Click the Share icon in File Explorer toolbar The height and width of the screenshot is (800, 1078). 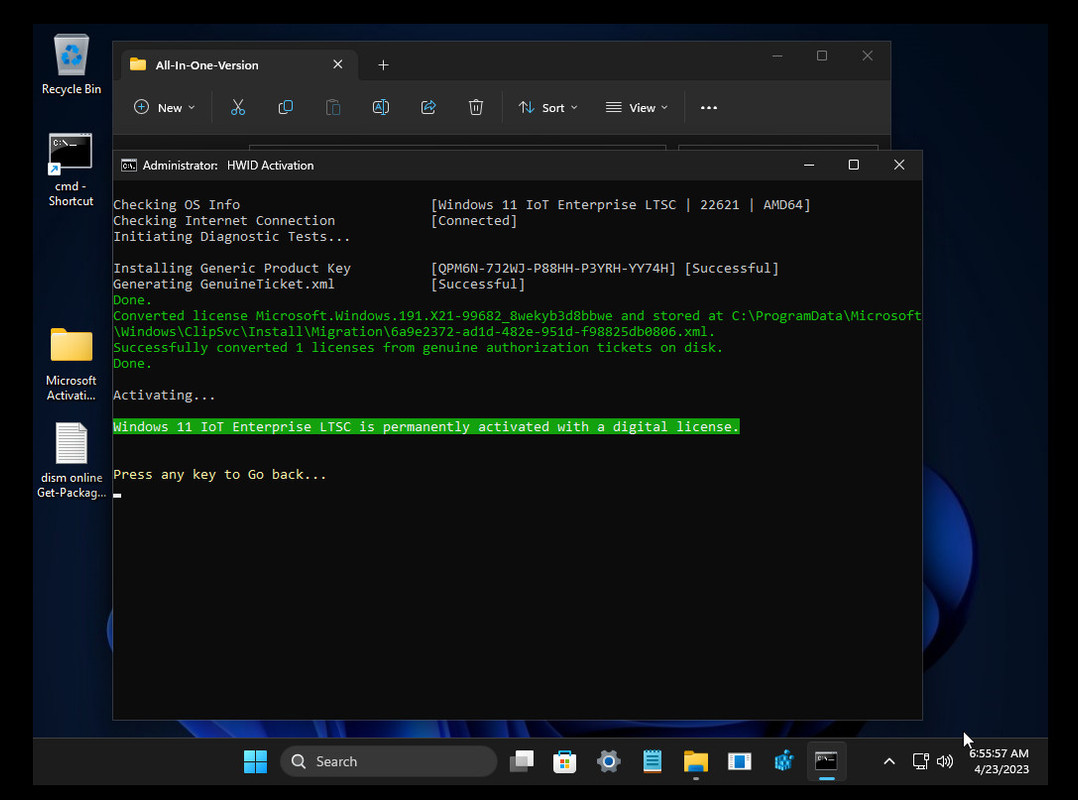click(x=428, y=107)
